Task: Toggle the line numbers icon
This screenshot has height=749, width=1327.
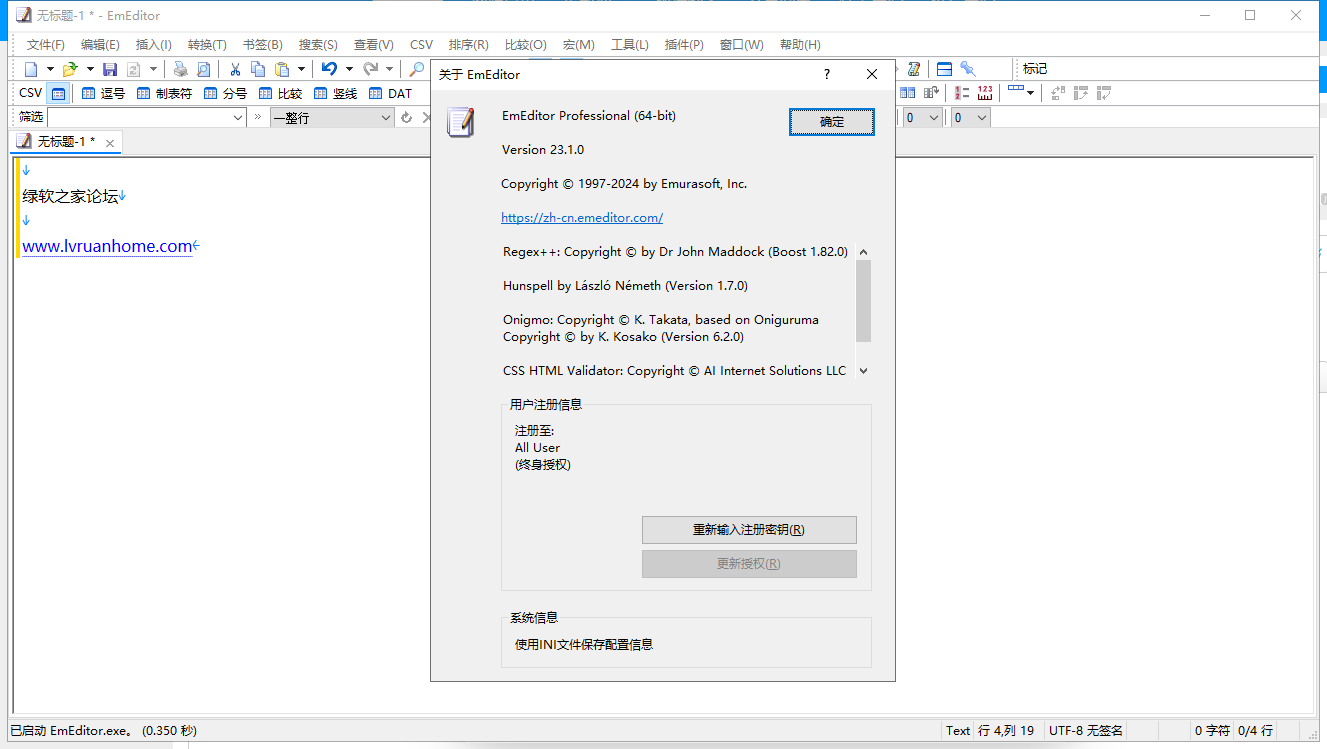Action: 961,93
